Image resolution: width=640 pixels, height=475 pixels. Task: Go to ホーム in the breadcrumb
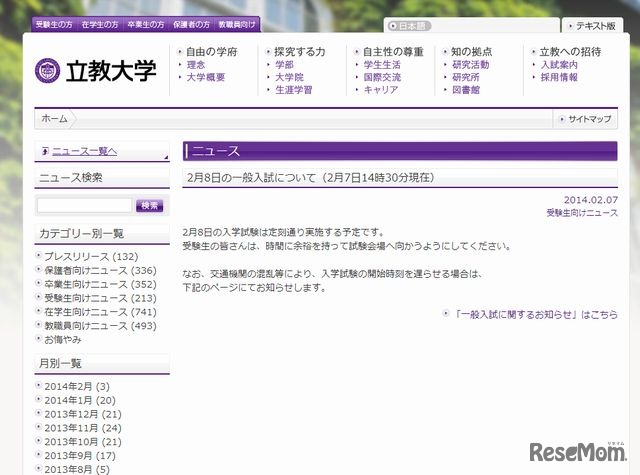click(x=54, y=119)
